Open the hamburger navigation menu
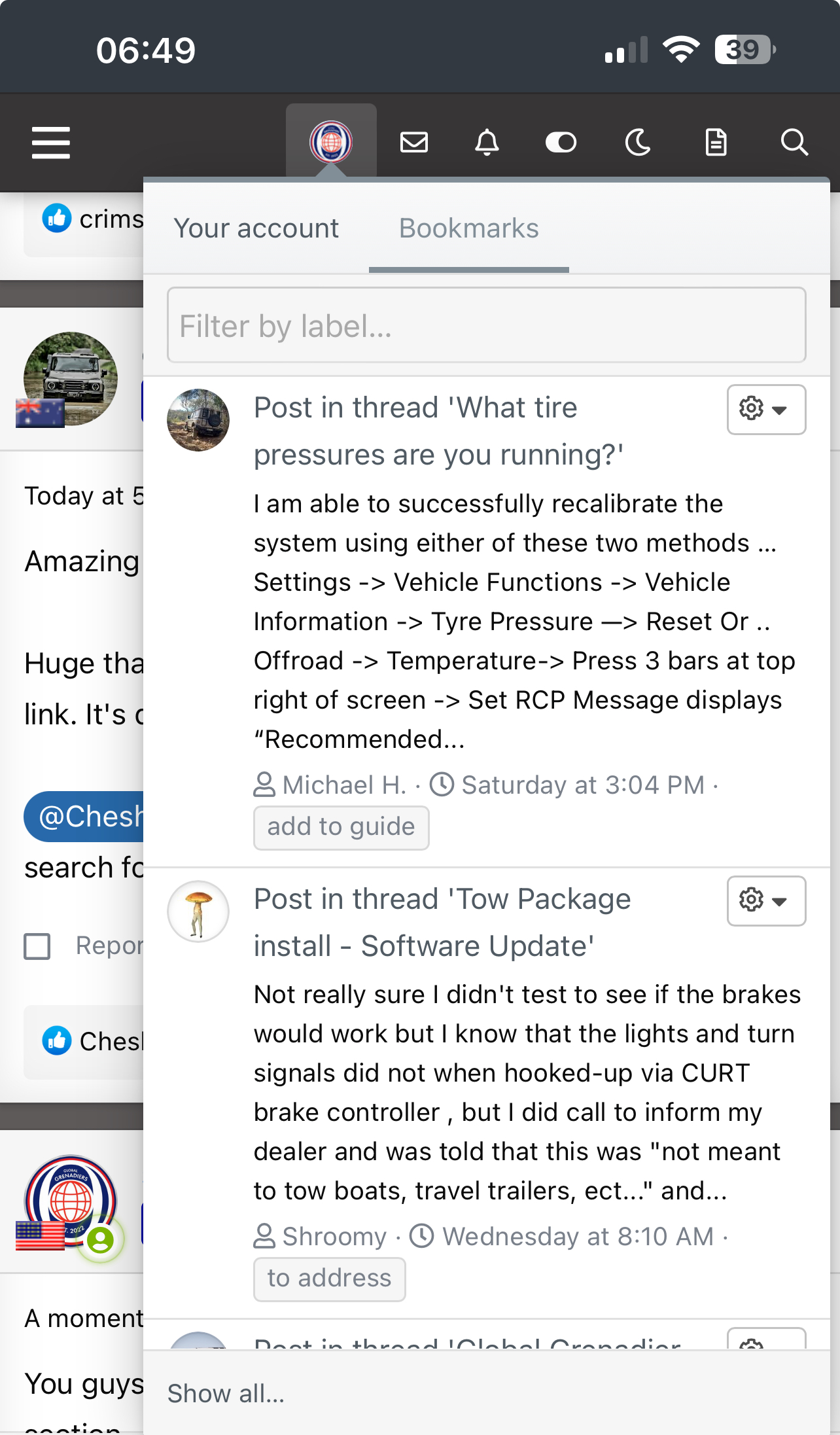Image resolution: width=840 pixels, height=1435 pixels. click(51, 143)
